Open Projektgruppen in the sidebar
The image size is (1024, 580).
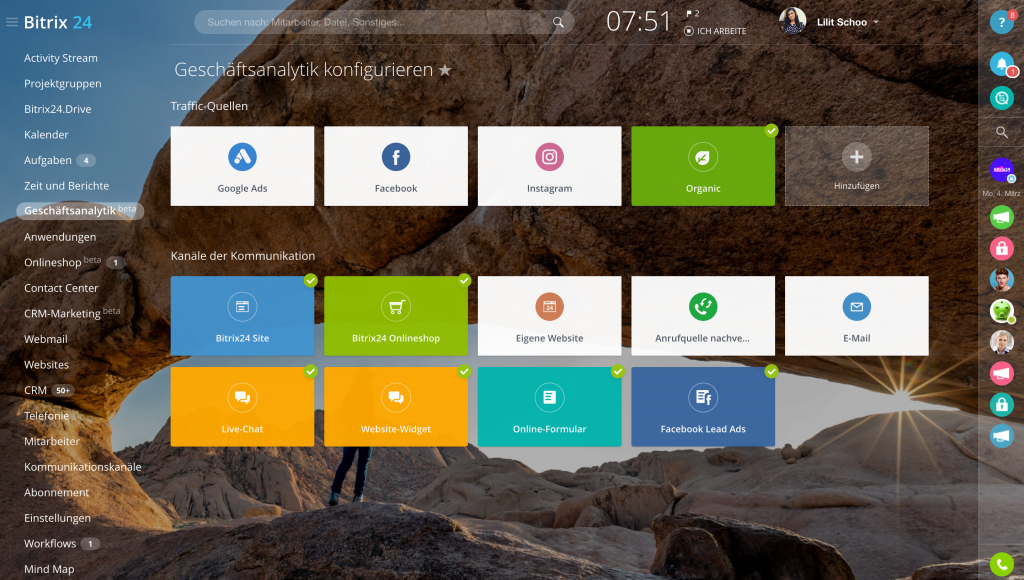[x=63, y=84]
